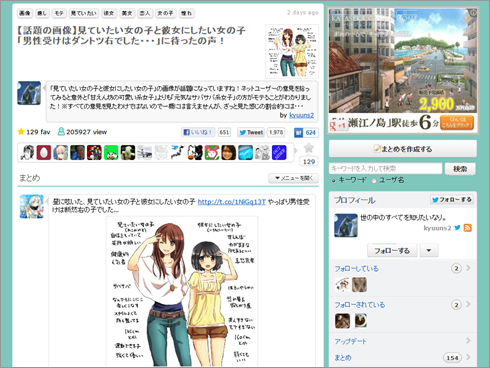The image size is (490, 368).
Task: Open first avatar under フォローしている
Action: [x=342, y=285]
